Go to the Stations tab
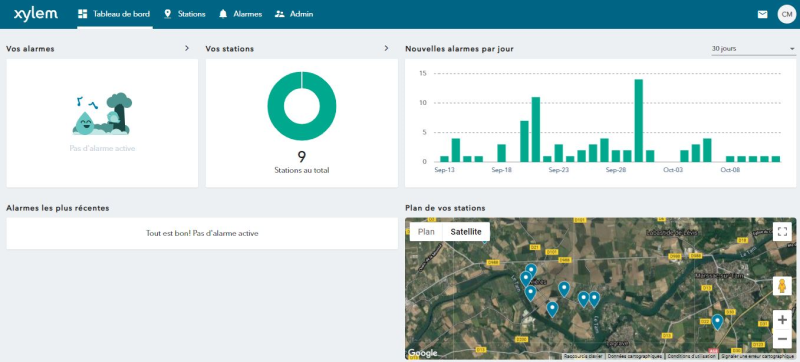Image resolution: width=800 pixels, height=362 pixels. [185, 14]
